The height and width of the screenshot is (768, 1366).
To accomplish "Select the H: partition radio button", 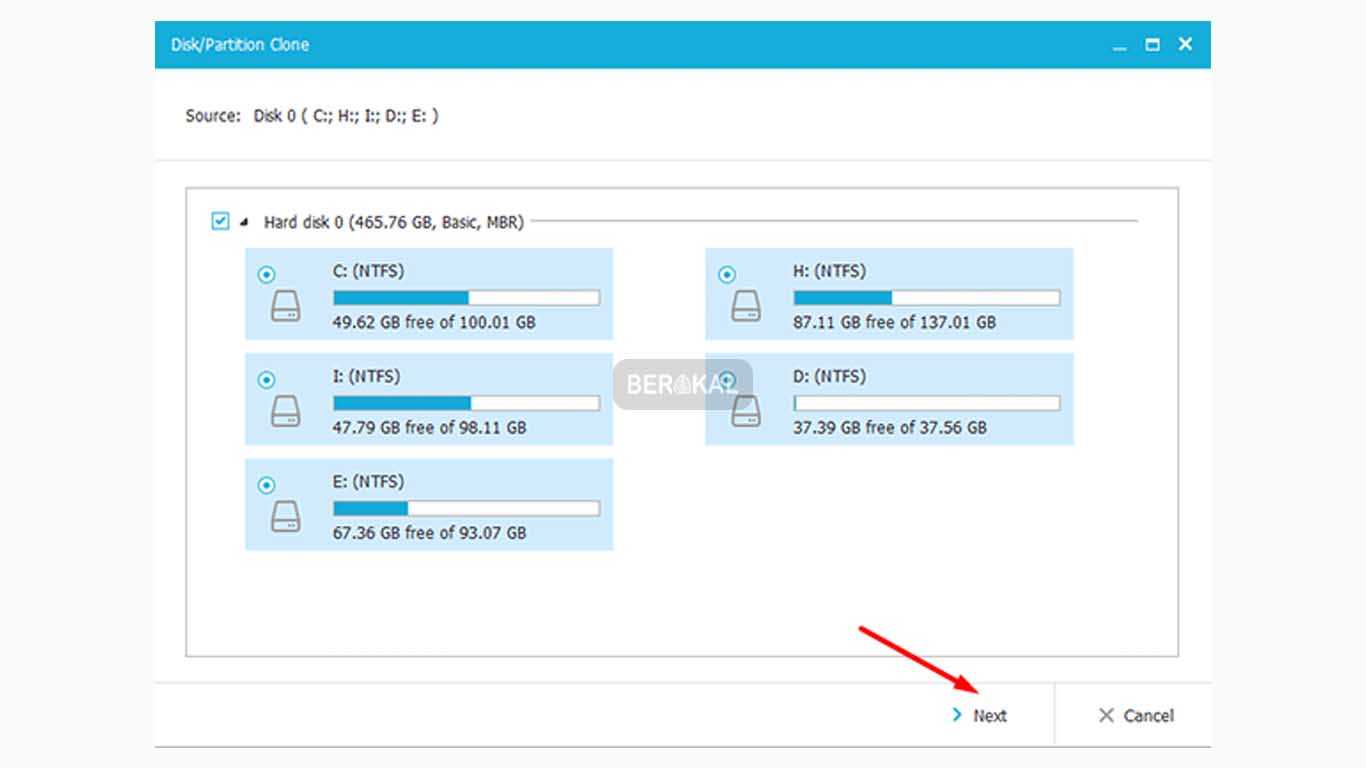I will tap(727, 275).
